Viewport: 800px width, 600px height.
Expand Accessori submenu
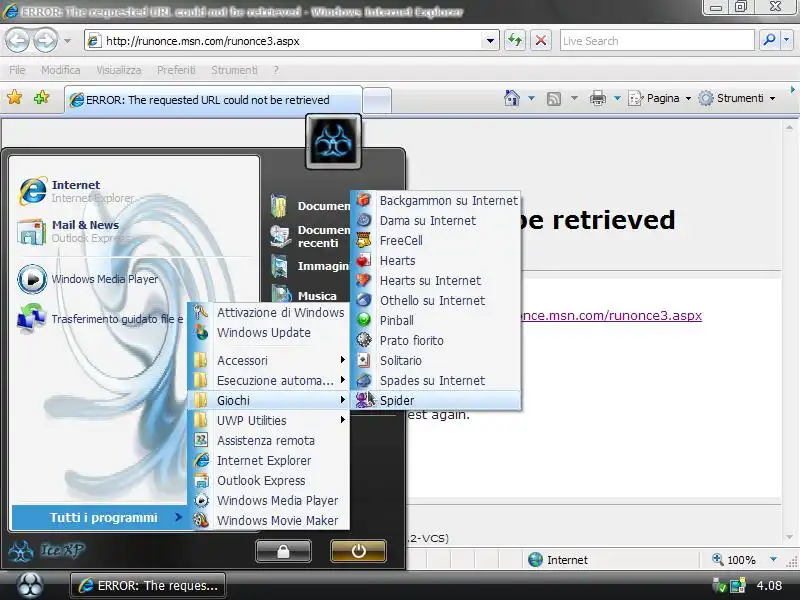pyautogui.click(x=270, y=360)
